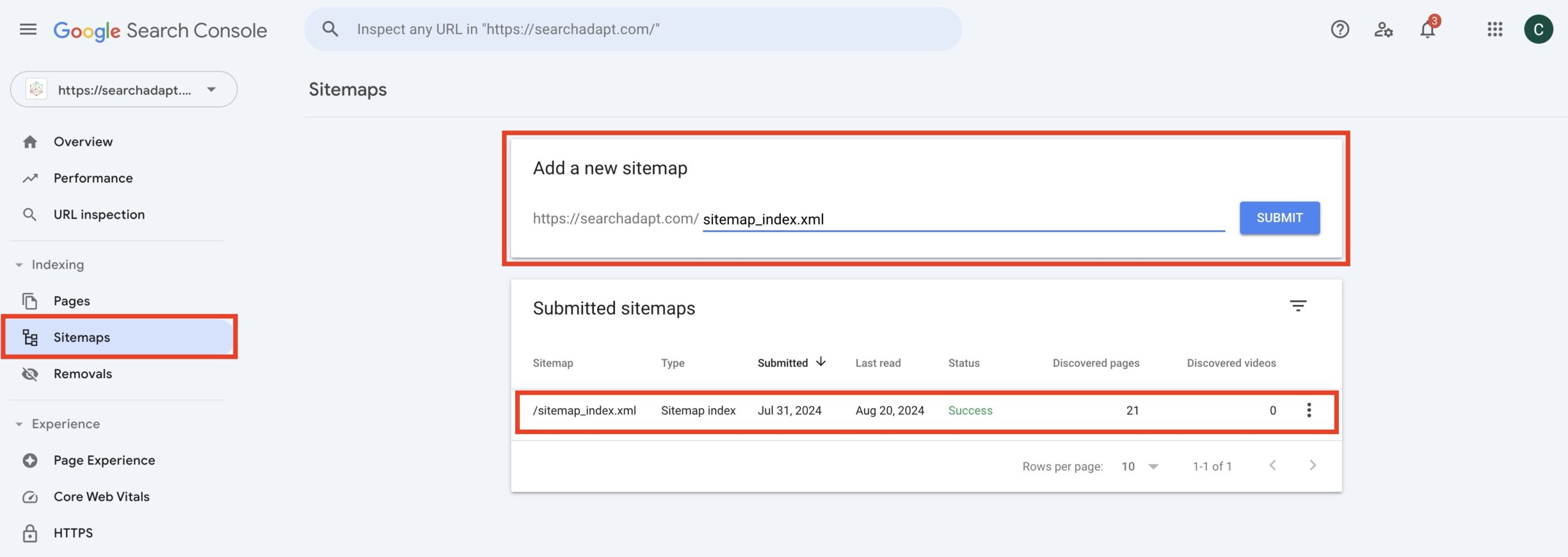Select Sitemaps in the sidebar
The height and width of the screenshot is (557, 1568).
tap(120, 337)
